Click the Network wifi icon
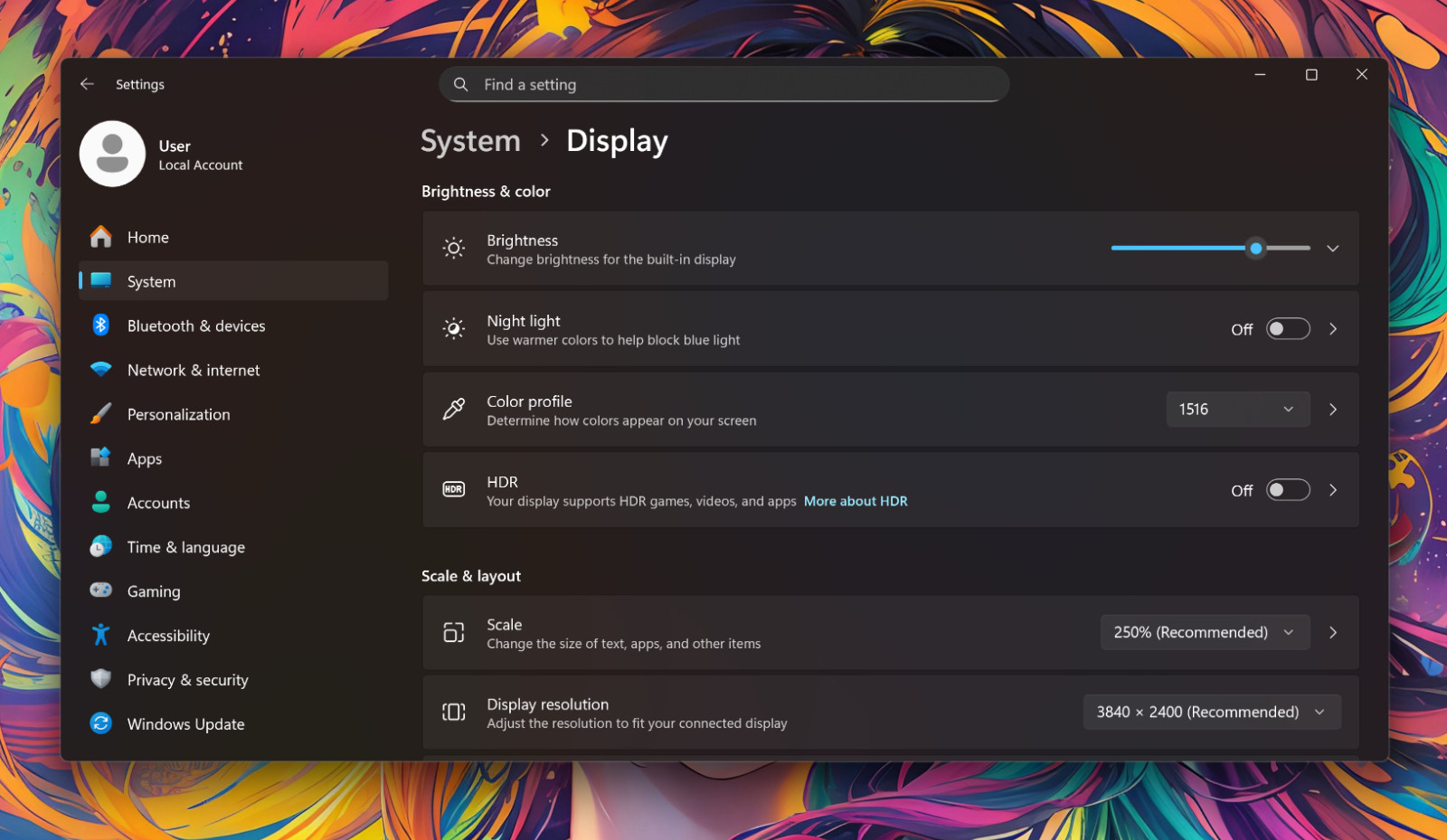 [x=101, y=370]
